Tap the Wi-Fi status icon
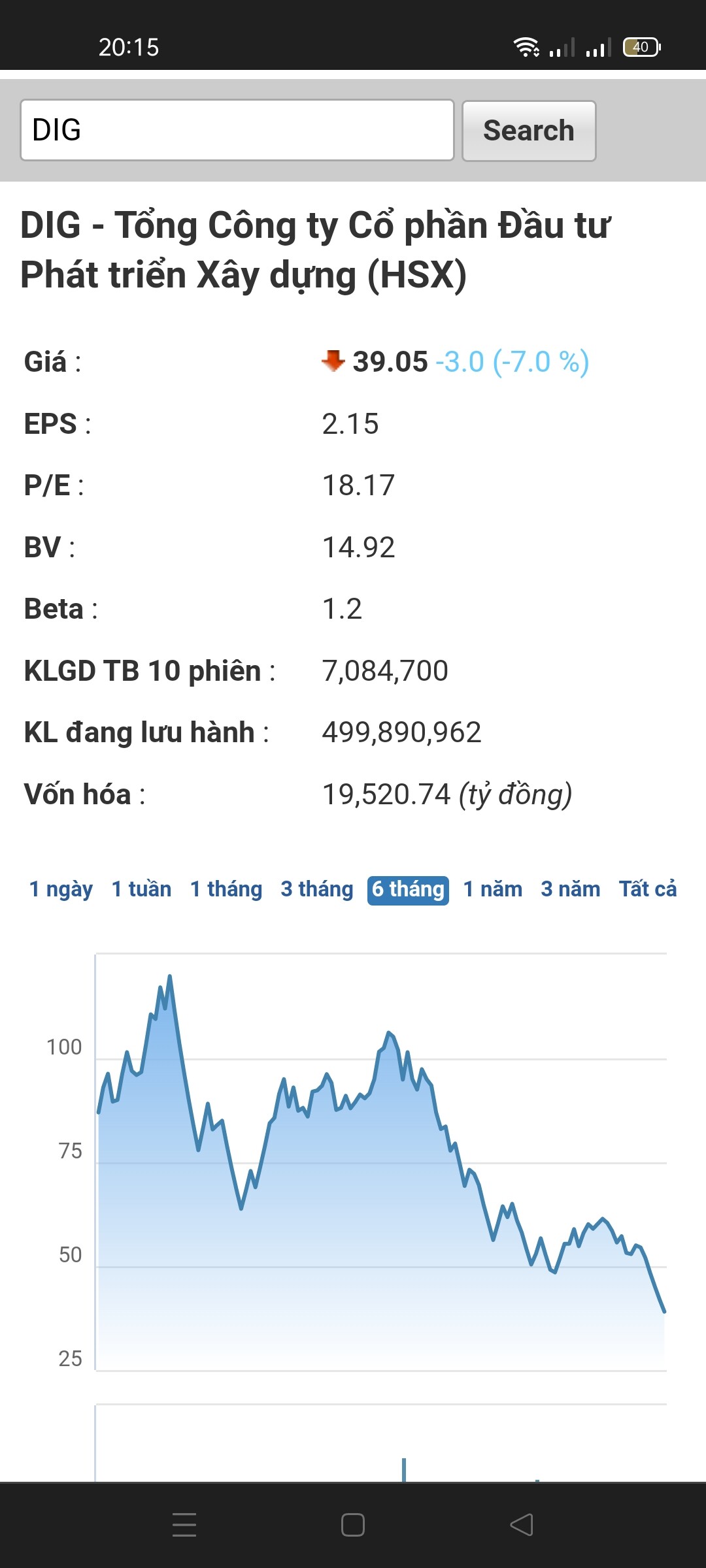The image size is (706, 1568). [x=526, y=47]
